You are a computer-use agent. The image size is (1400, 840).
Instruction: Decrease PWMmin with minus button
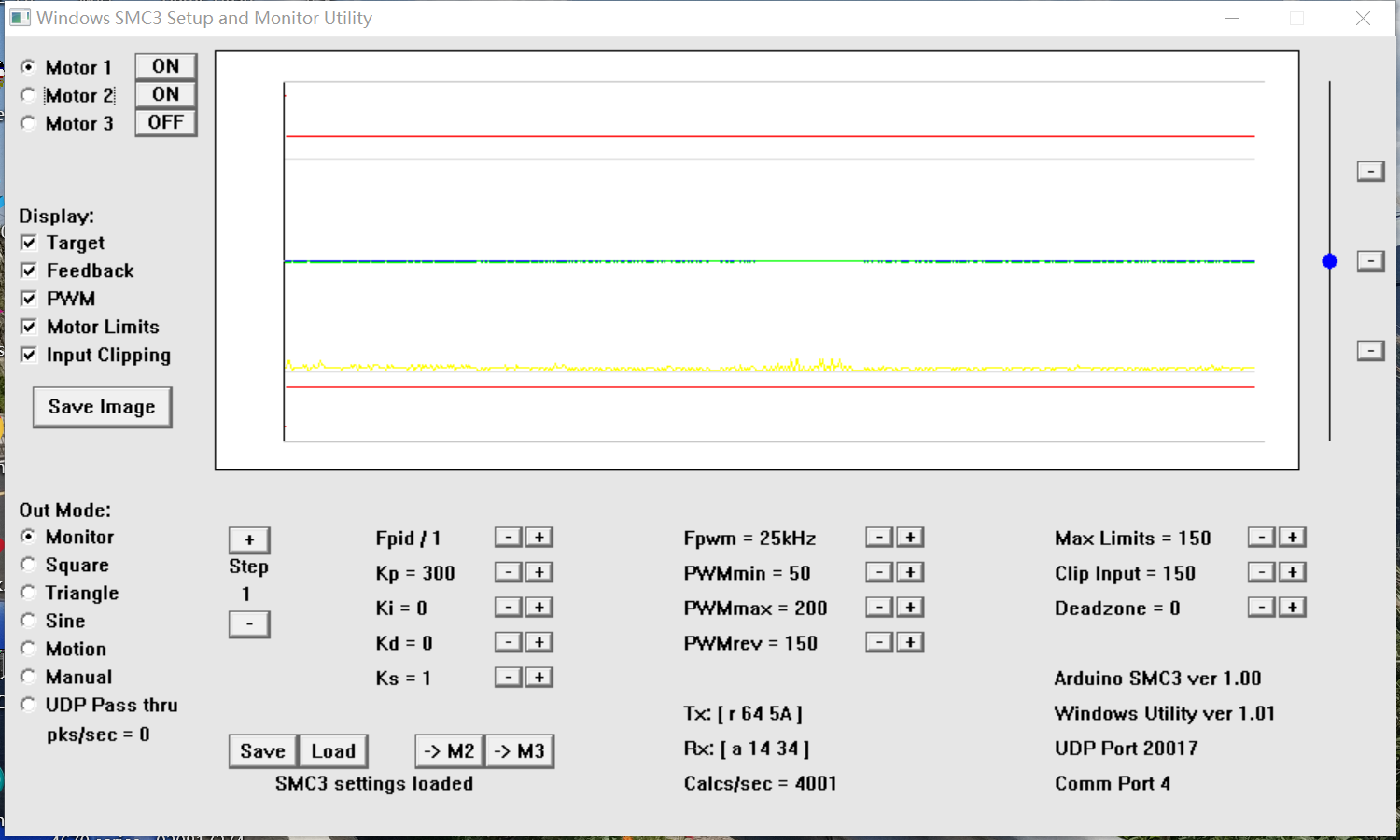coord(879,572)
